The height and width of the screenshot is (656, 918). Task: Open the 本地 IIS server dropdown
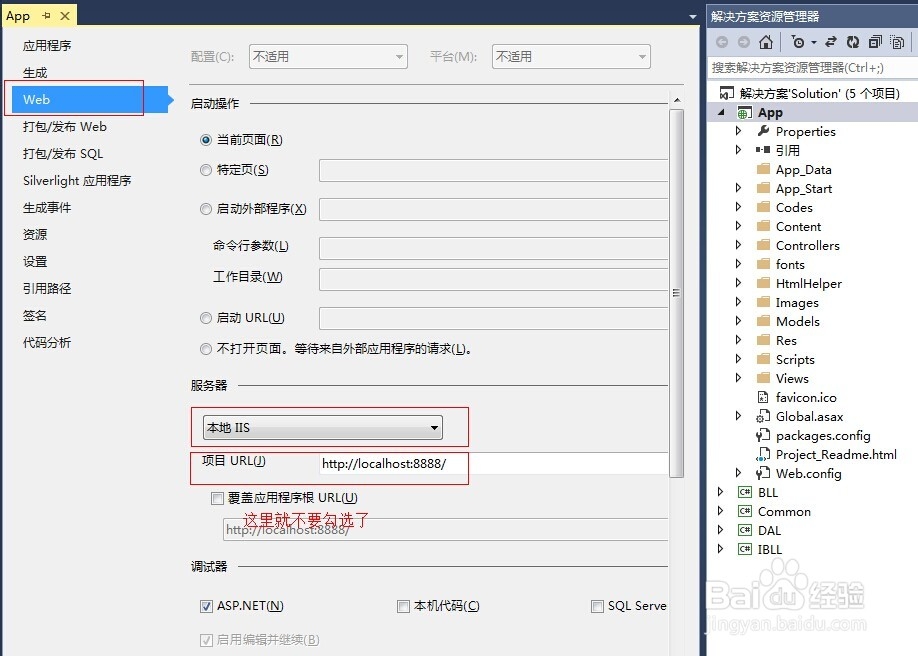click(x=434, y=427)
